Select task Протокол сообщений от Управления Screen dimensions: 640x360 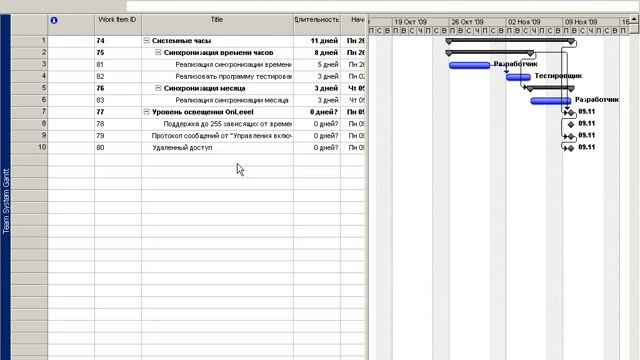tap(222, 136)
